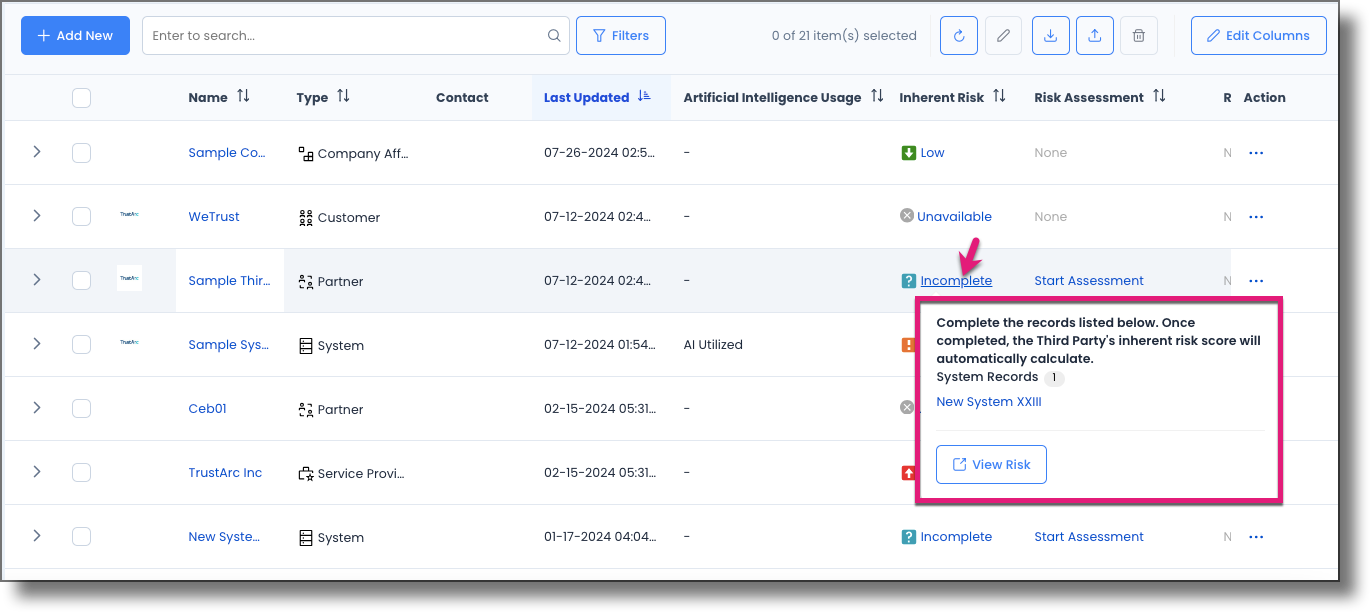Click the search magnifier icon
This screenshot has height=613, width=1371.
pyautogui.click(x=553, y=35)
